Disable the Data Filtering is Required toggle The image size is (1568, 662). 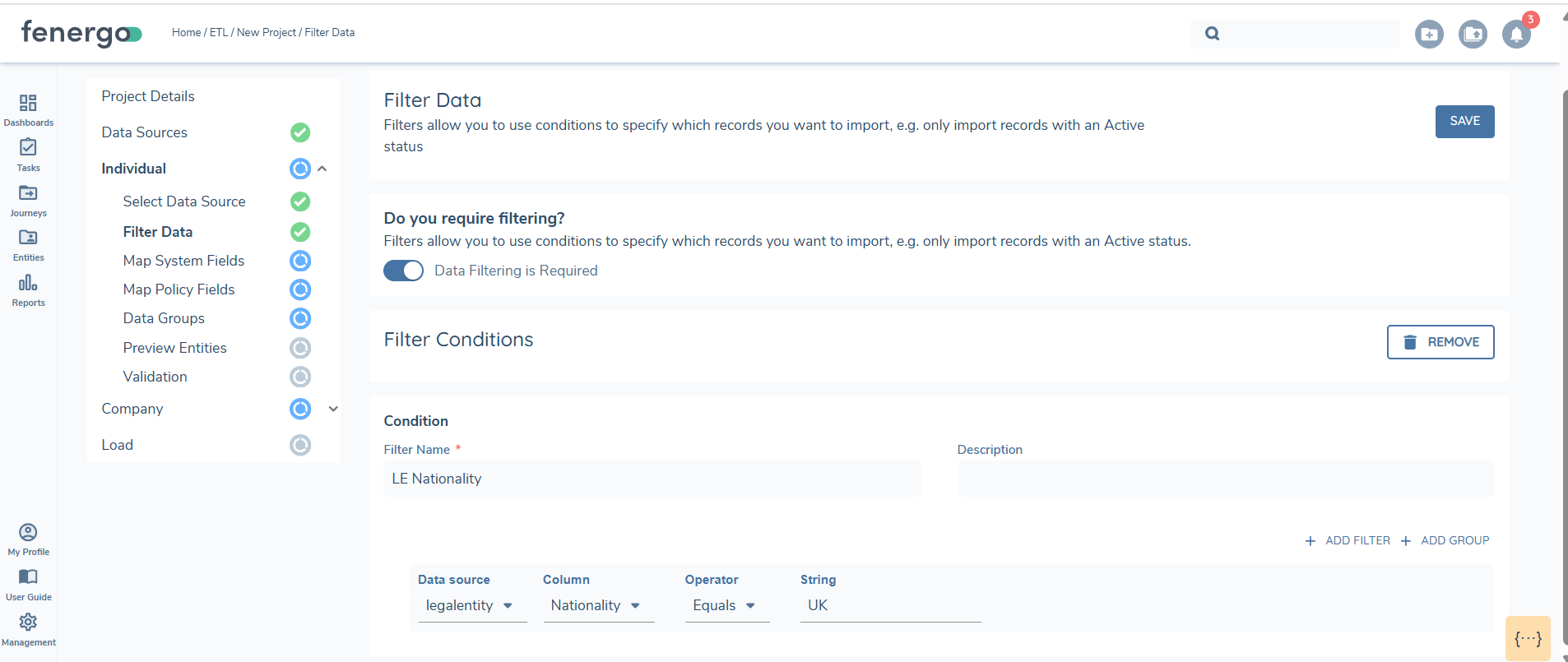403,271
